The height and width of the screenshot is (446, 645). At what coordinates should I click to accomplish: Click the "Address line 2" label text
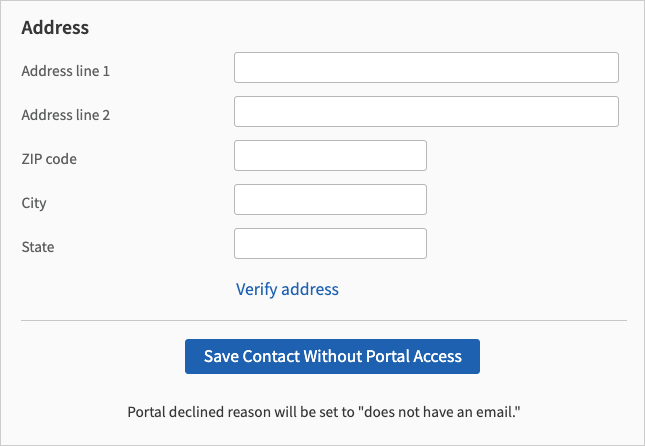(x=65, y=115)
